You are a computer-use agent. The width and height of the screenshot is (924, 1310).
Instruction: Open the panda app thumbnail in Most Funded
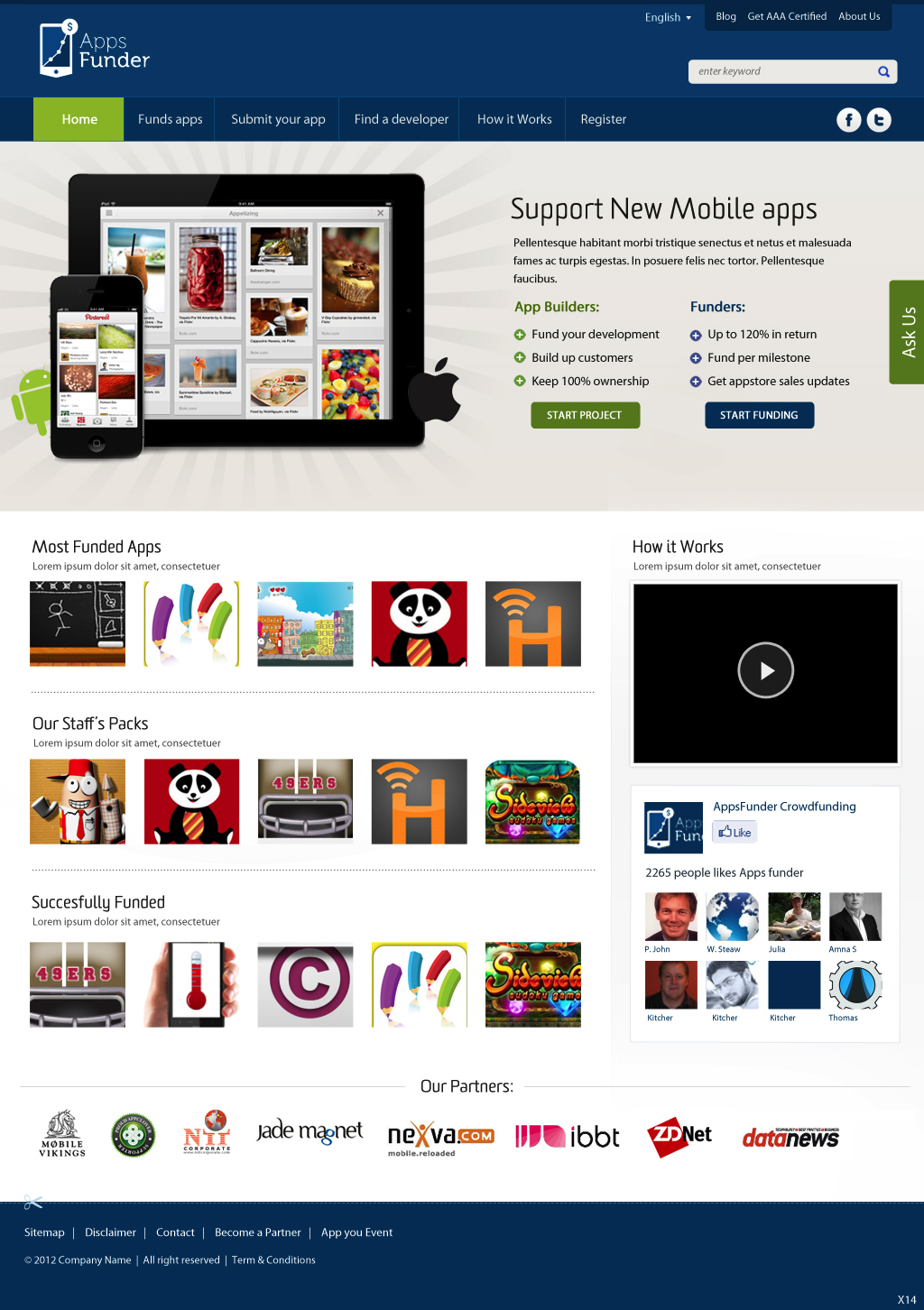[x=420, y=623]
